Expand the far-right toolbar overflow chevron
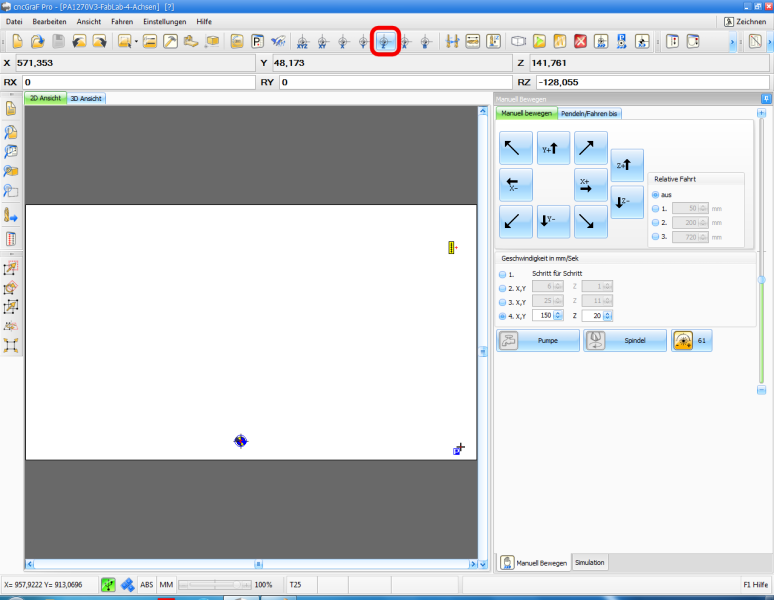 770,42
